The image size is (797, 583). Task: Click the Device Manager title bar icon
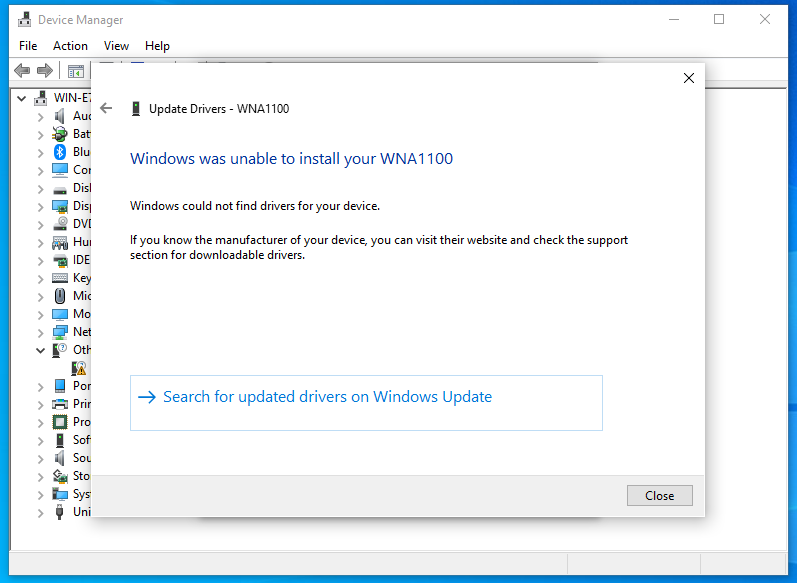[x=24, y=19]
